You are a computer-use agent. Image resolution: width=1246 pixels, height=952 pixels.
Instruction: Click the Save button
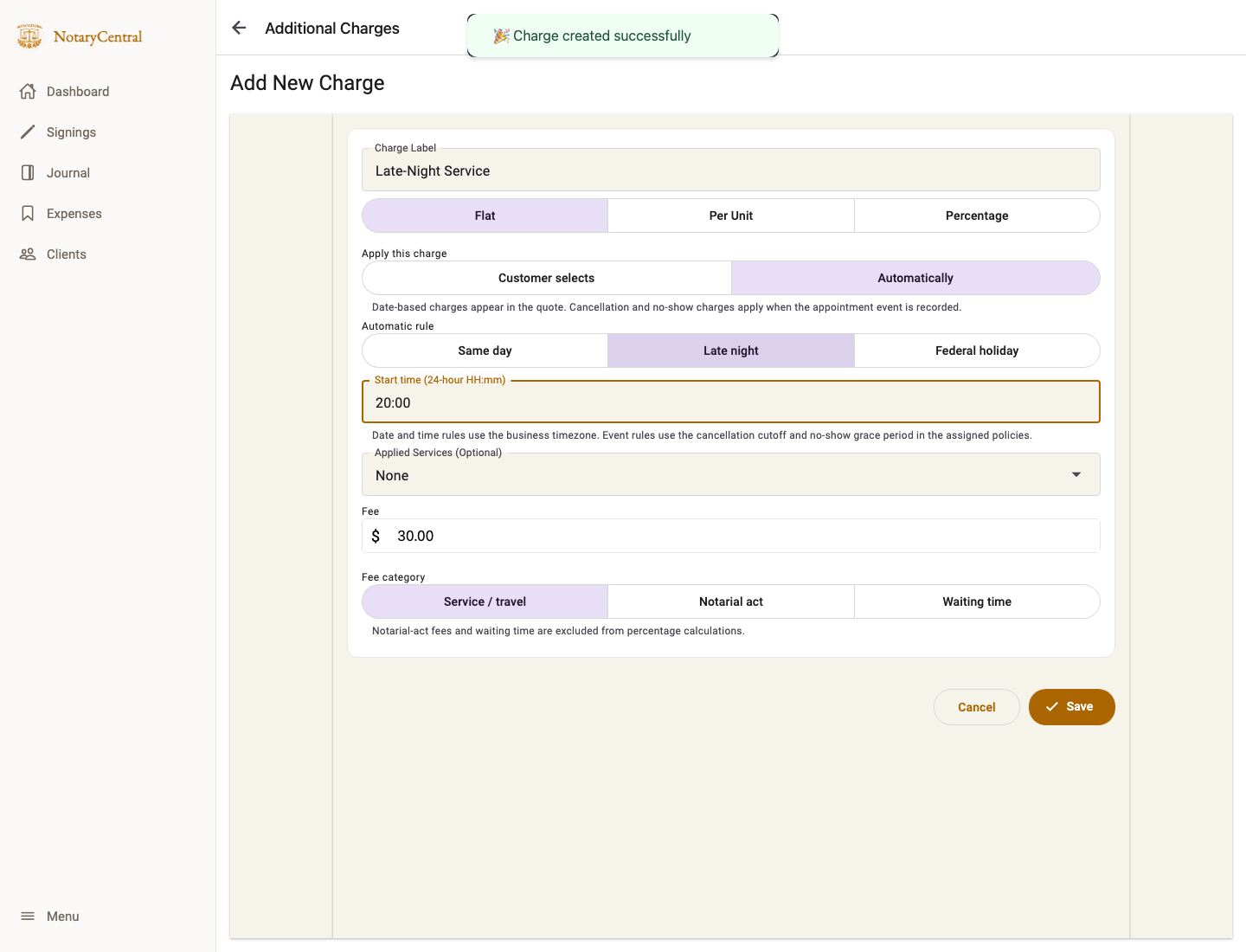tap(1071, 707)
